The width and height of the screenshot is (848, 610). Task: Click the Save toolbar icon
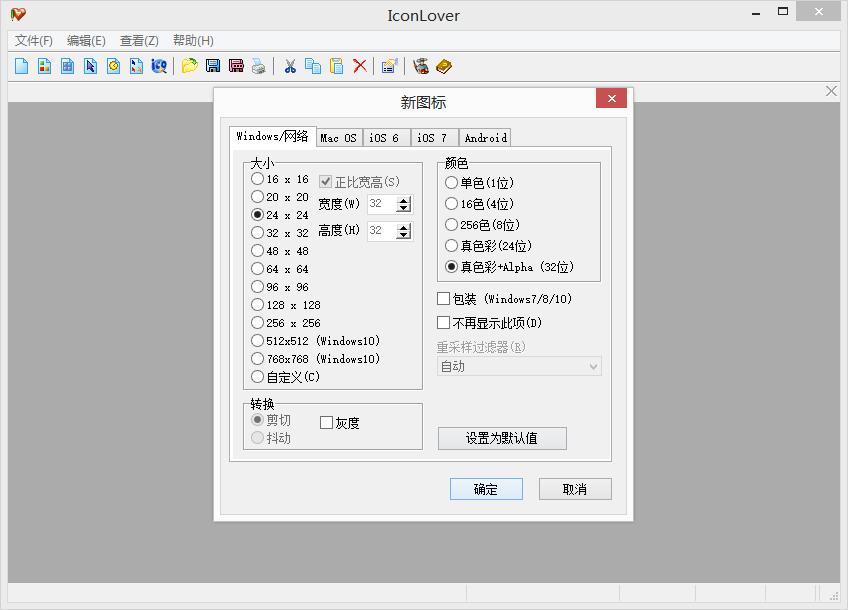pyautogui.click(x=212, y=66)
